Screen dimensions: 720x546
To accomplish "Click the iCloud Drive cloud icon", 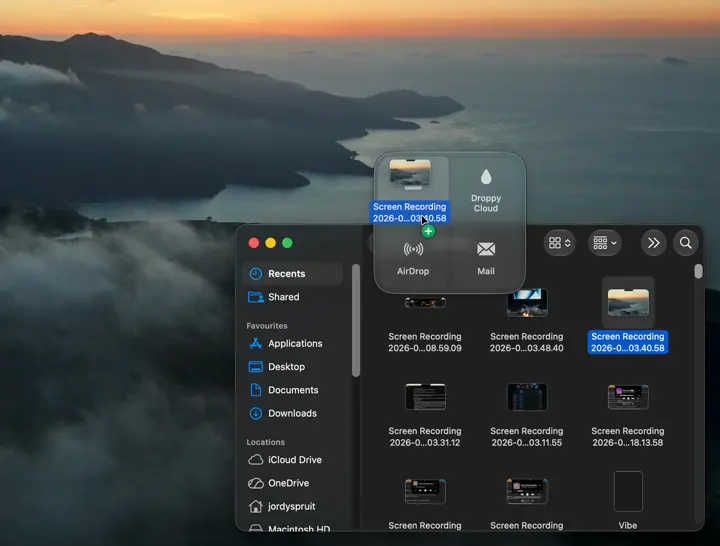I will click(256, 460).
